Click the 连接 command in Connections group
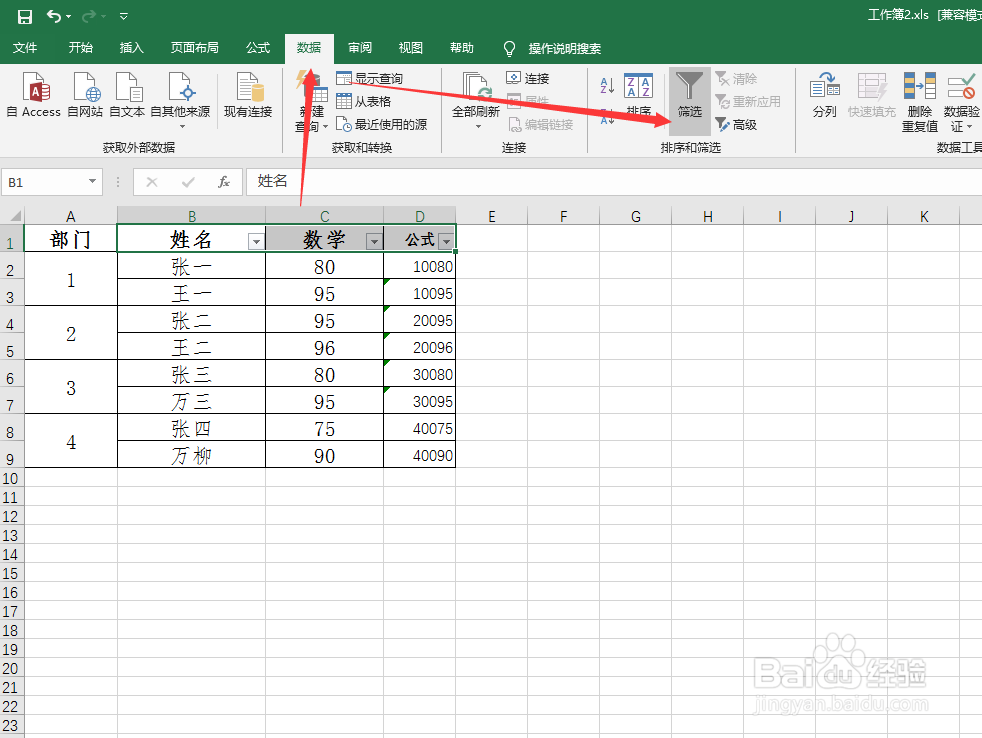This screenshot has width=982, height=738. 528,78
